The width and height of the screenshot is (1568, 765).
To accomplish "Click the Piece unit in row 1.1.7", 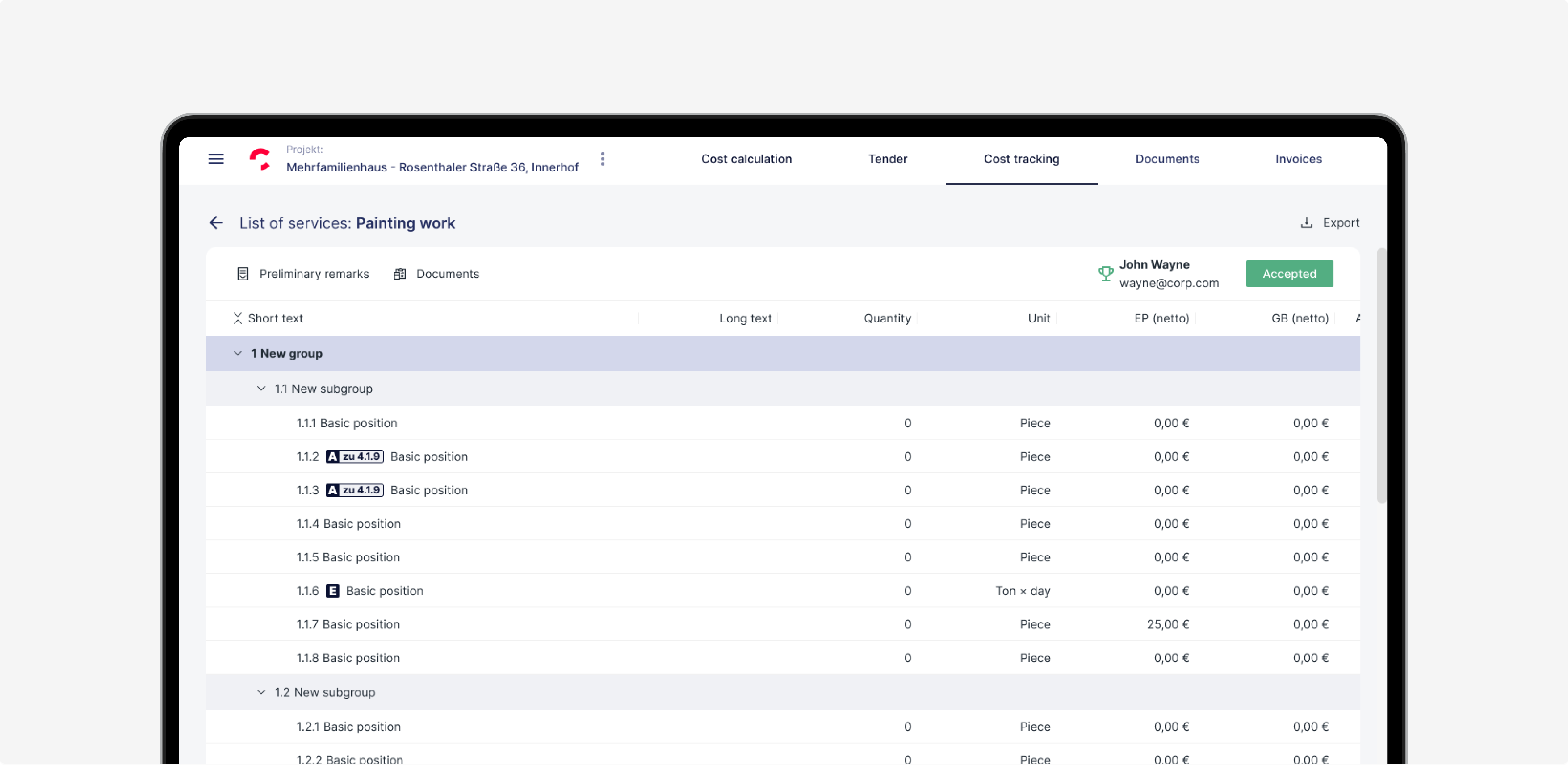I will (1035, 624).
